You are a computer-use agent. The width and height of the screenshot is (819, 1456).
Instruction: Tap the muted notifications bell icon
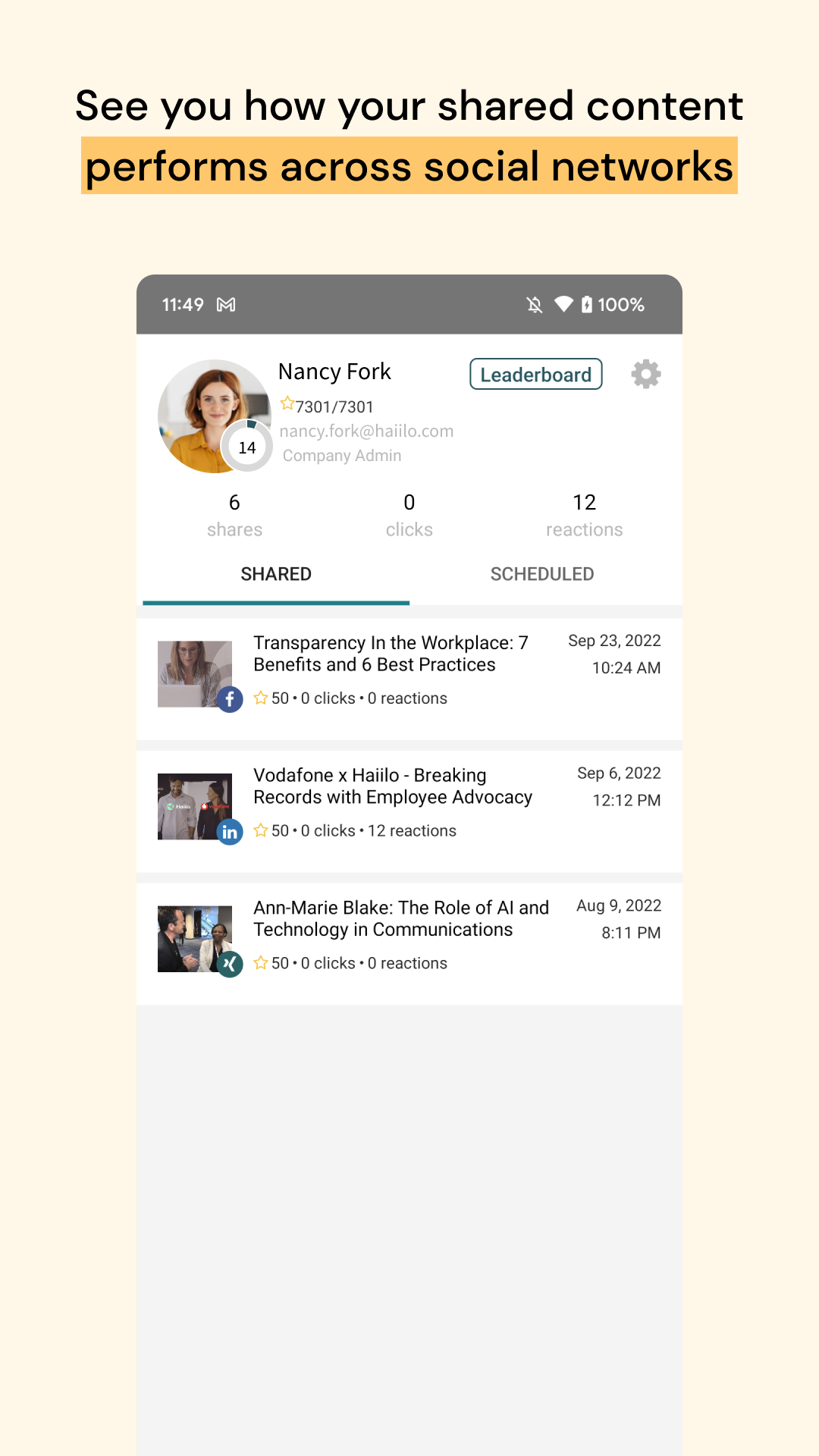point(535,305)
